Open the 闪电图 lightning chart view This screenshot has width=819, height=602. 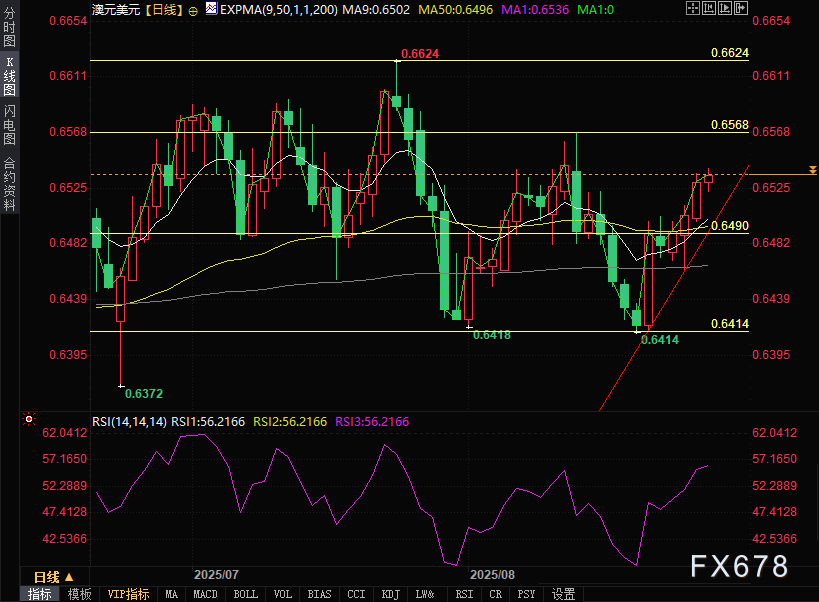[x=10, y=124]
